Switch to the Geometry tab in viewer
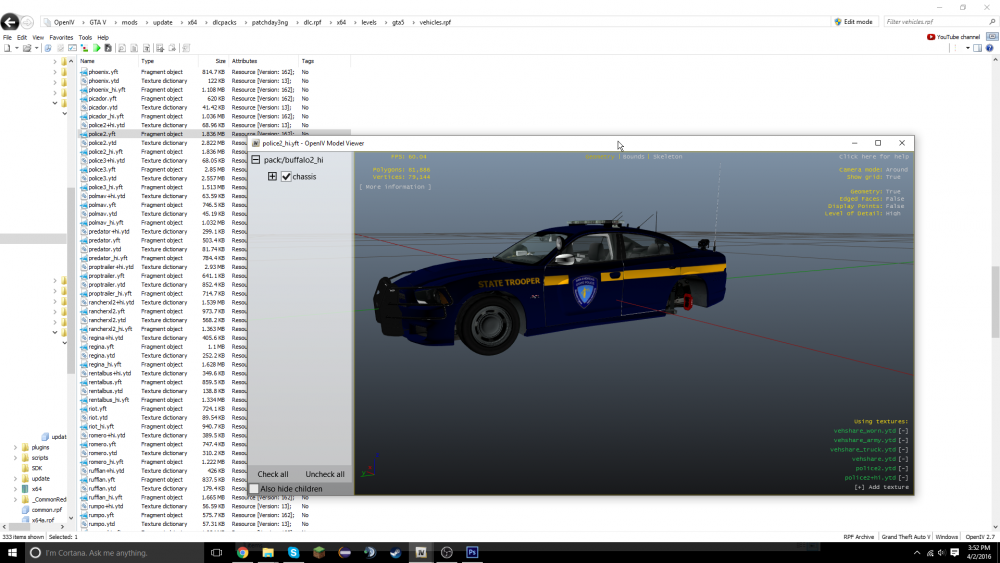Viewport: 1000px width, 563px height. point(599,157)
